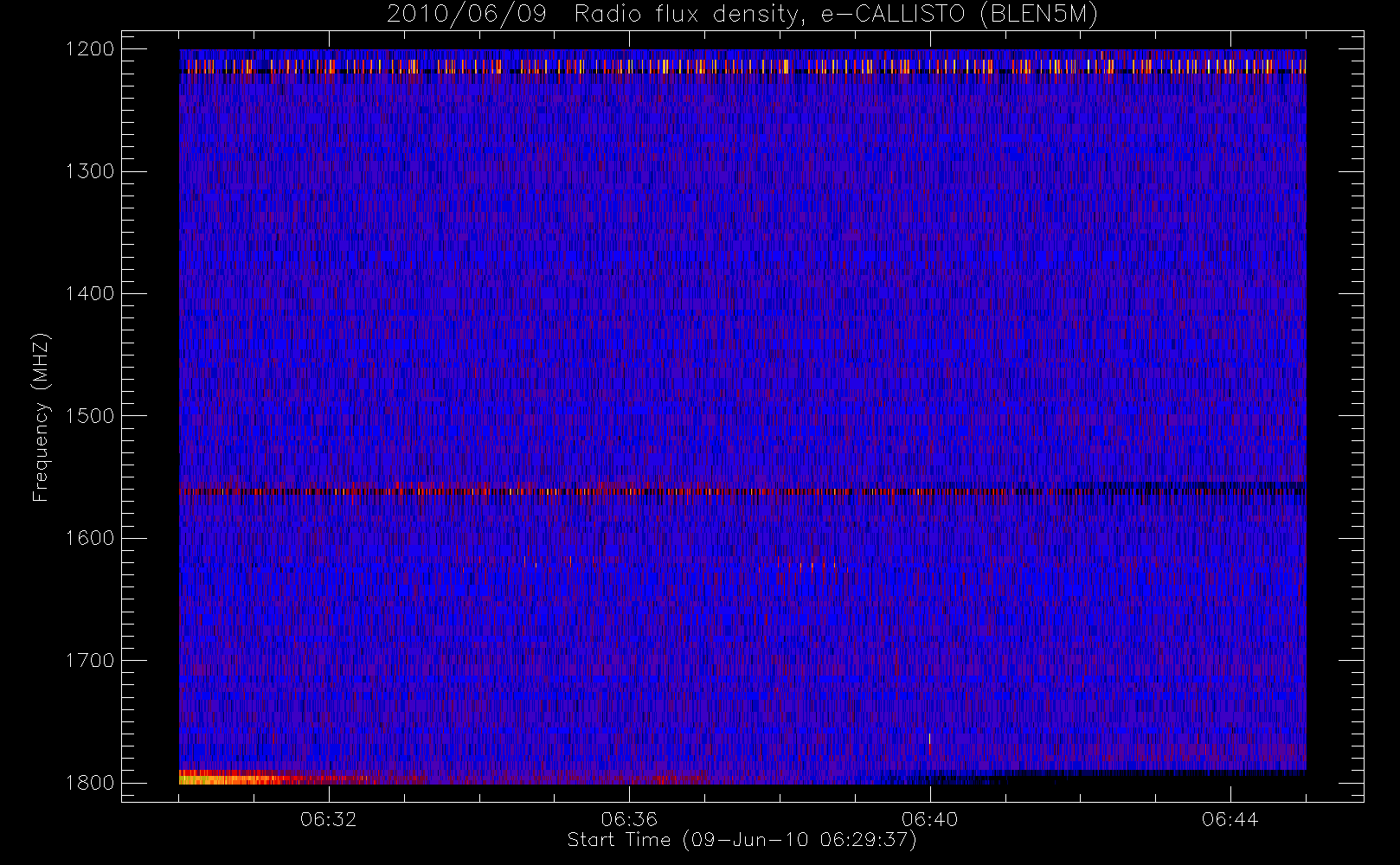Click the 1200 frequency tick label
Viewport: 1400px width, 865px height.
90,49
